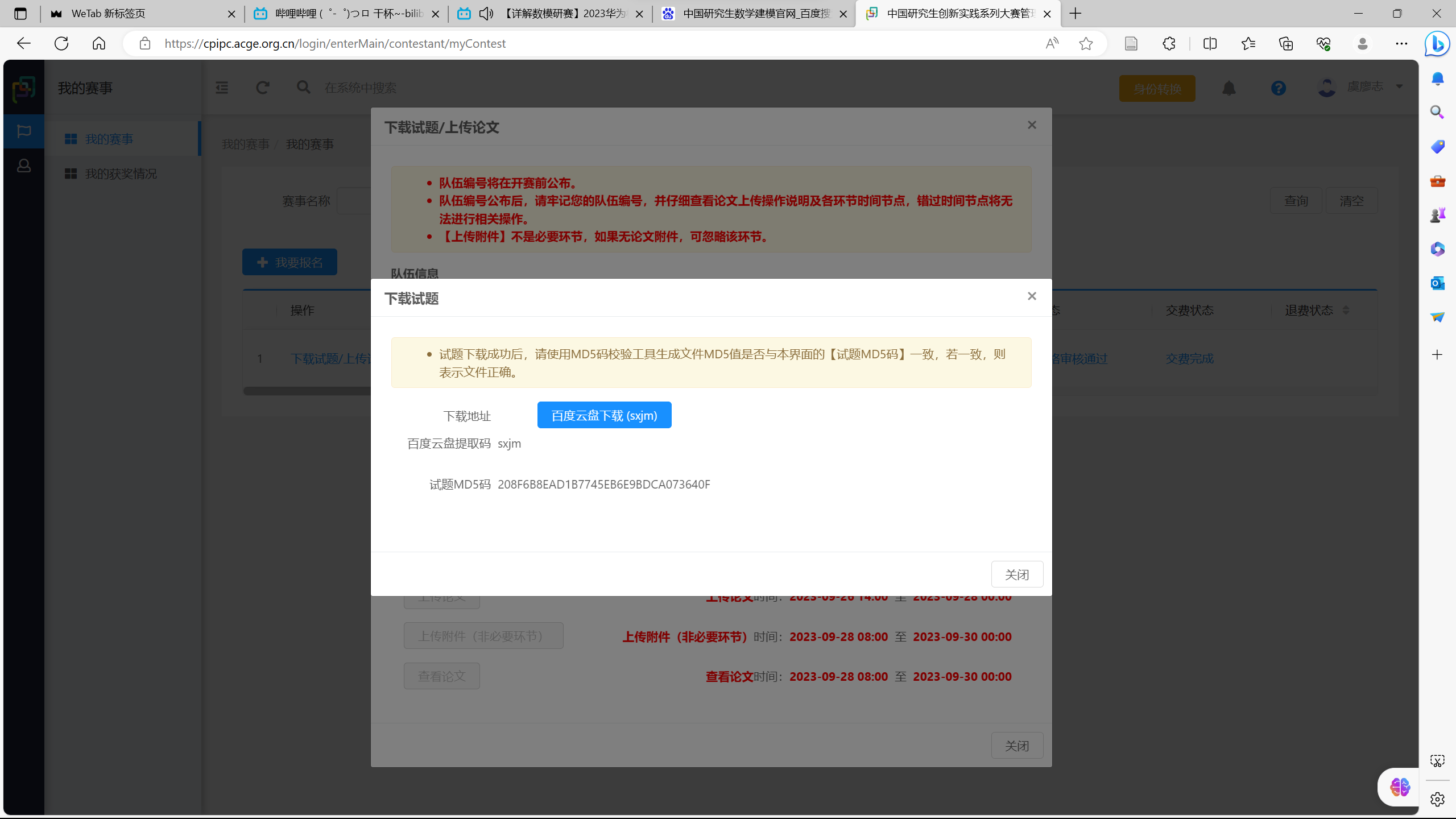Open the collections icon
The height and width of the screenshot is (819, 1456).
tap(1286, 43)
